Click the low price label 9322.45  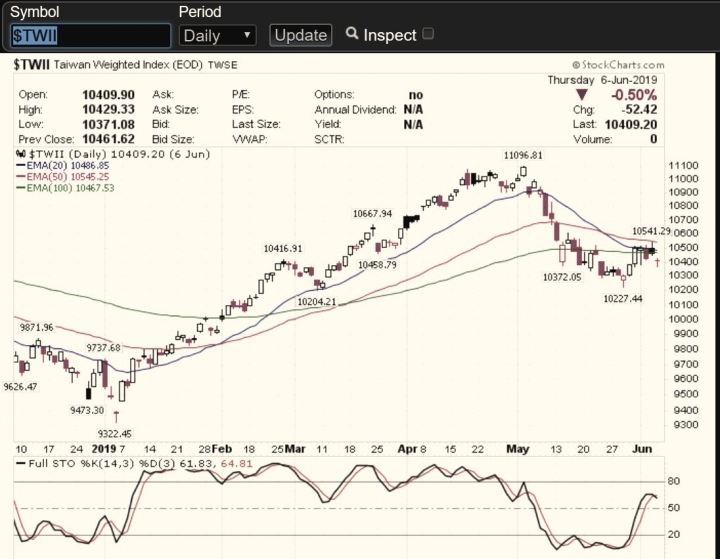point(114,433)
